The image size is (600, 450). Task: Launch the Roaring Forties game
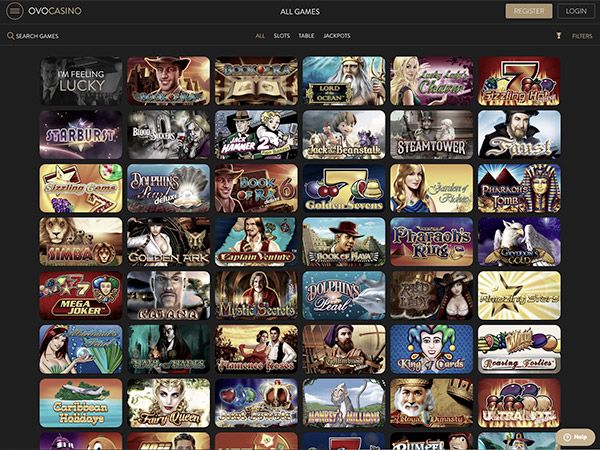point(519,349)
